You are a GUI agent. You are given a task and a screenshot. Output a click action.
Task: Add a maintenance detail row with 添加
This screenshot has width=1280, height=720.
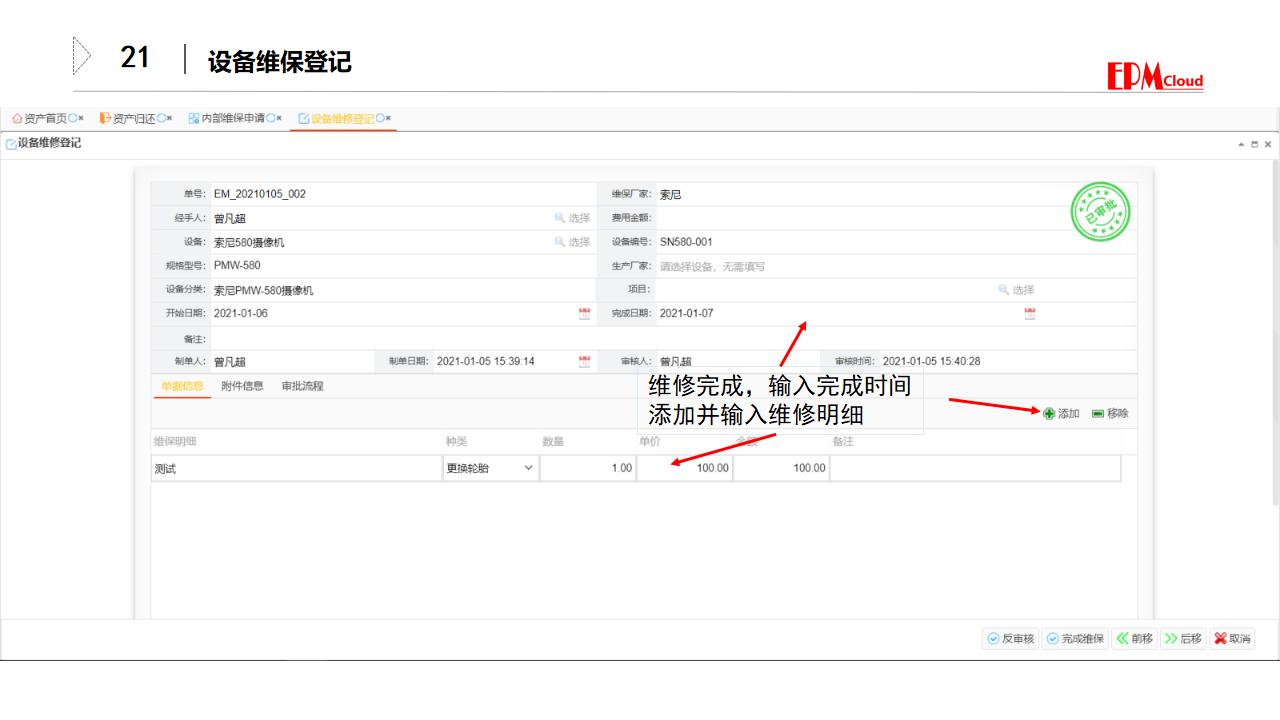click(1062, 413)
